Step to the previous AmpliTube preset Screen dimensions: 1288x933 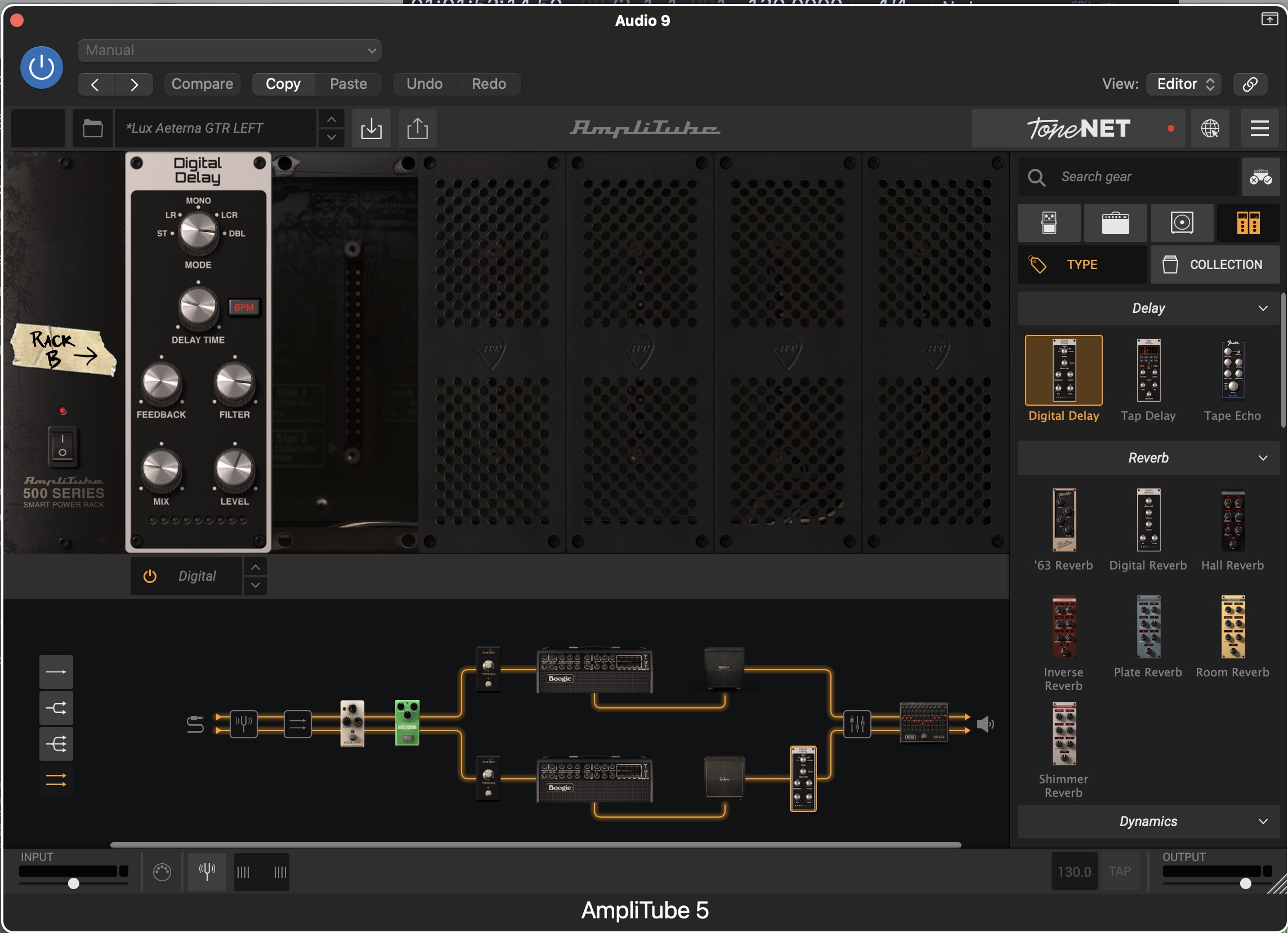(x=331, y=120)
